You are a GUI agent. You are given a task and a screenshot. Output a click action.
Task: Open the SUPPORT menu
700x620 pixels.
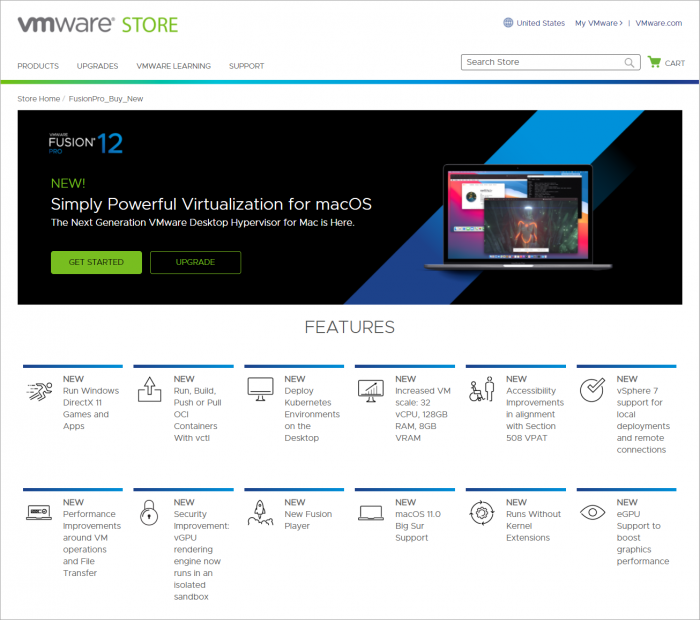point(246,66)
